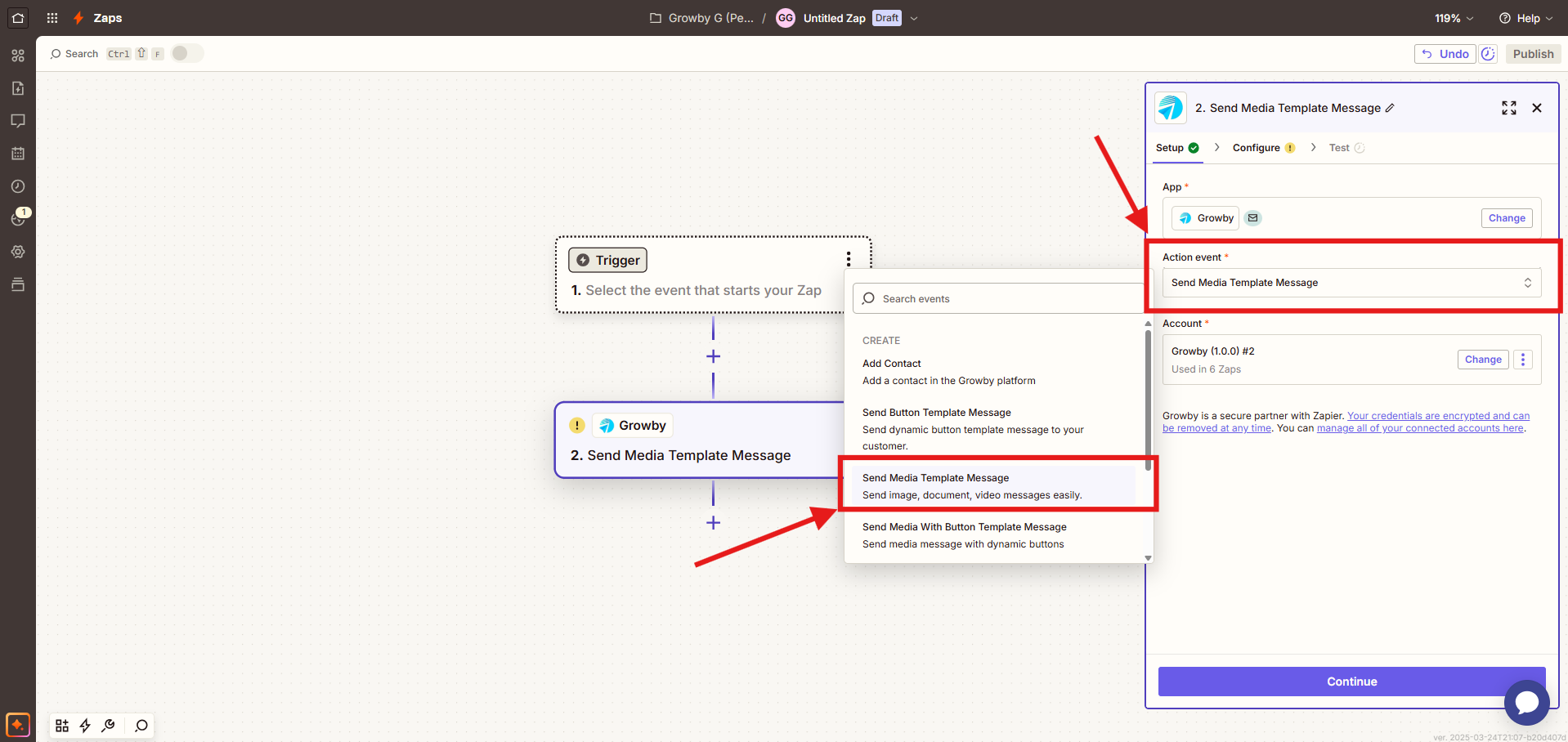Click the AI sparkle icon beside Undo
The height and width of the screenshot is (742, 1568).
1489,54
